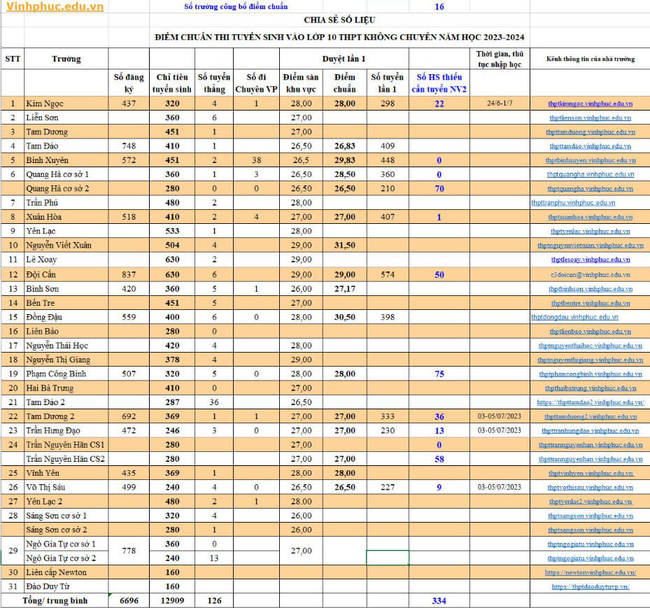Open the Đào Duy Từ website link
This screenshot has height=608, width=650.
[590, 586]
